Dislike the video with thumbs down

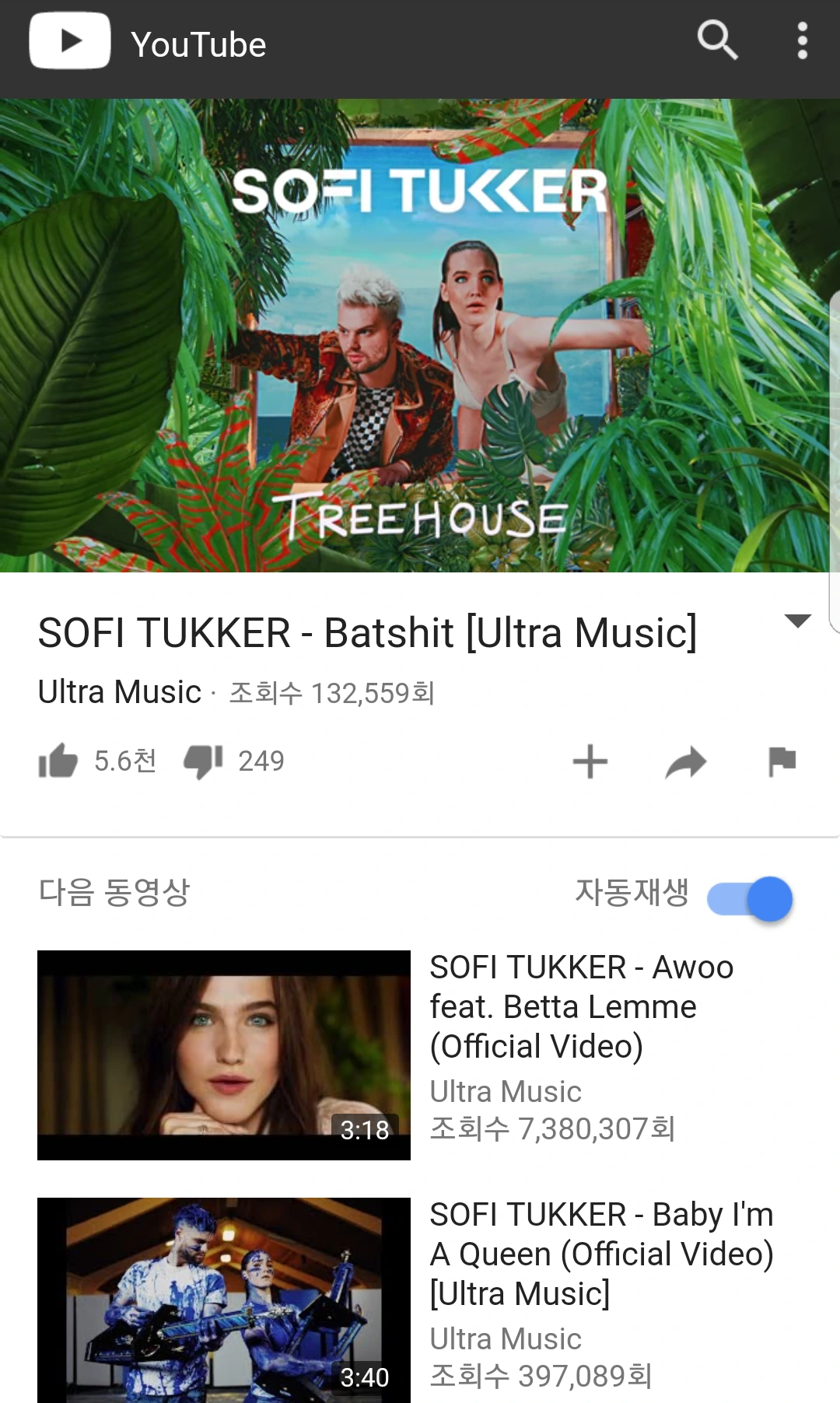[x=203, y=761]
